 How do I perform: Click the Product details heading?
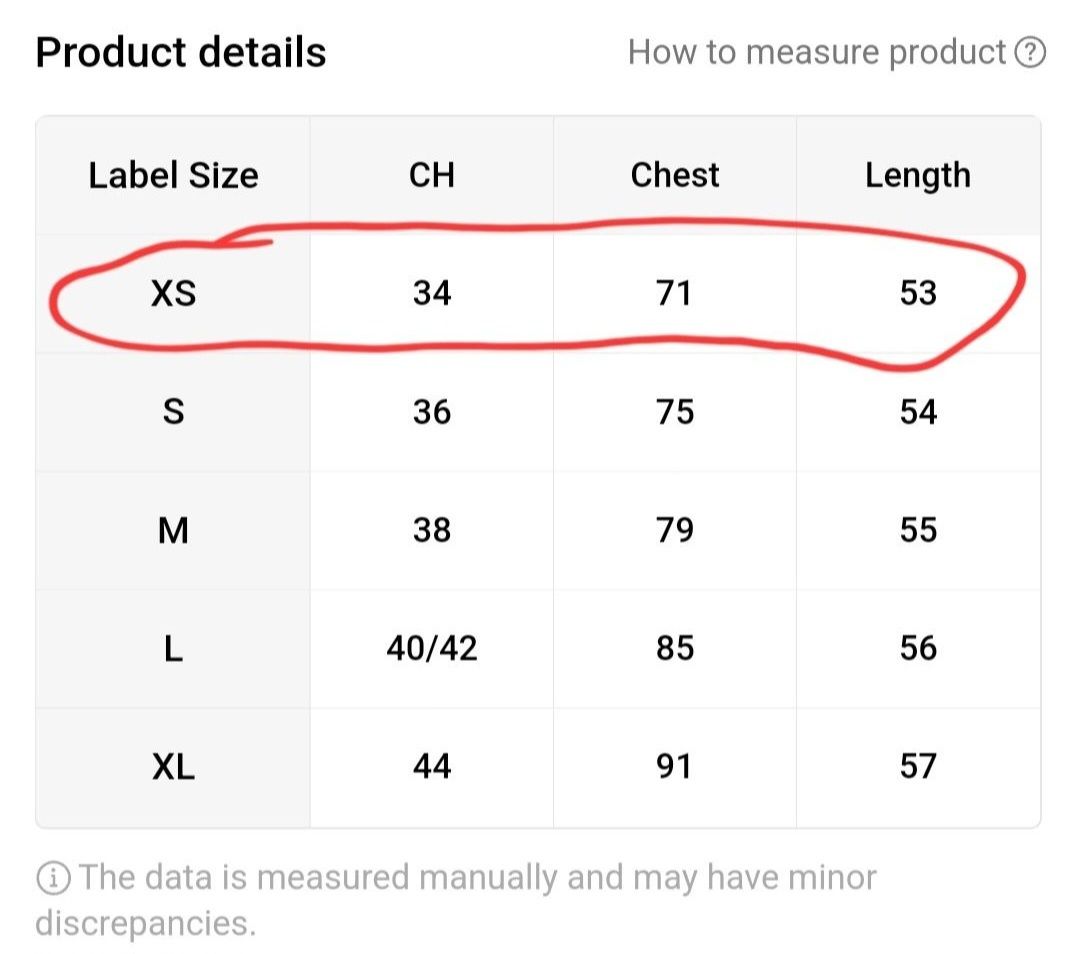click(180, 53)
